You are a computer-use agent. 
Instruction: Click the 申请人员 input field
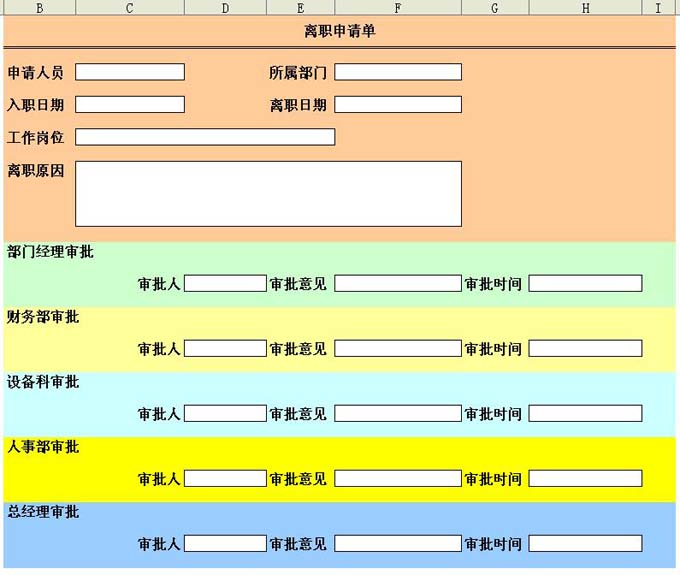click(130, 72)
